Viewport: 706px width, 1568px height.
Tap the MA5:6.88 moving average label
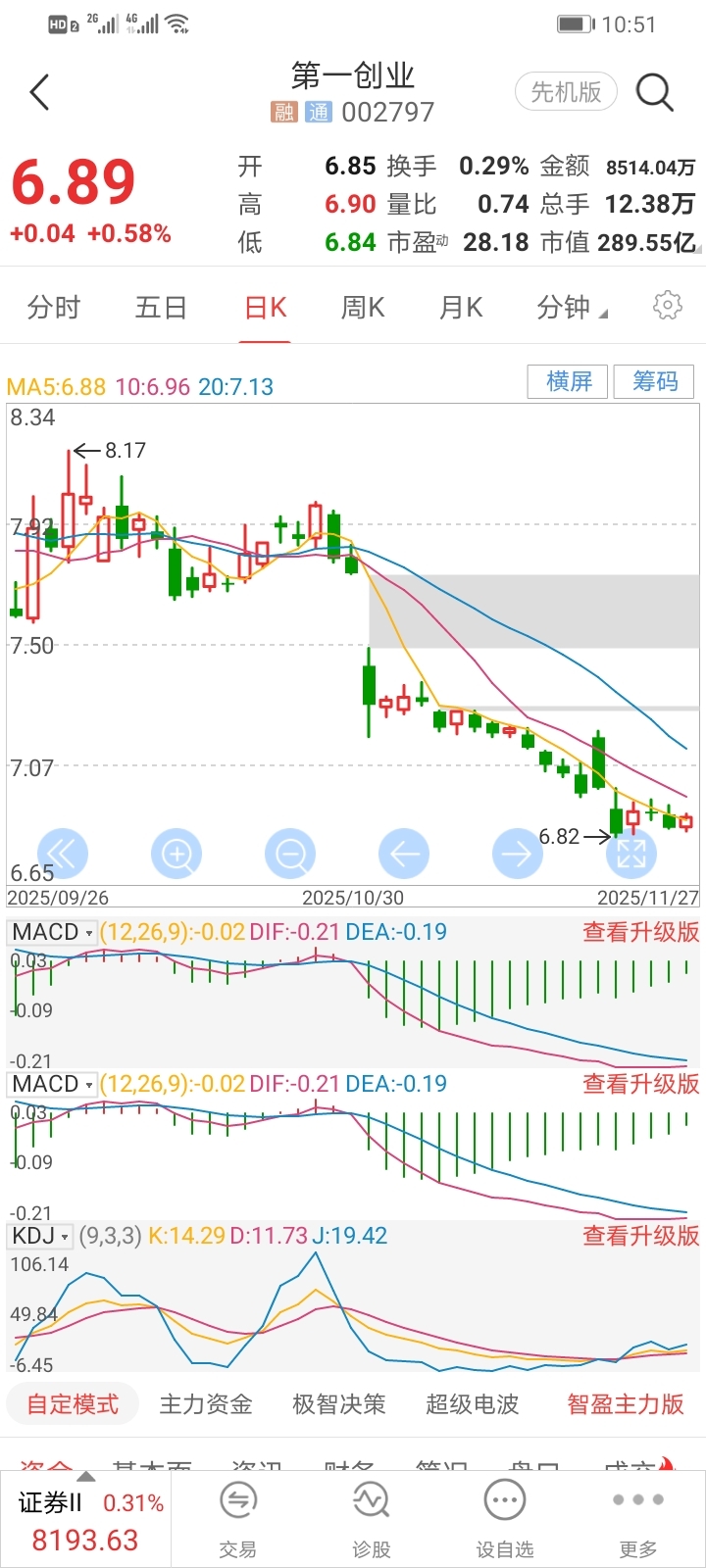click(x=56, y=387)
